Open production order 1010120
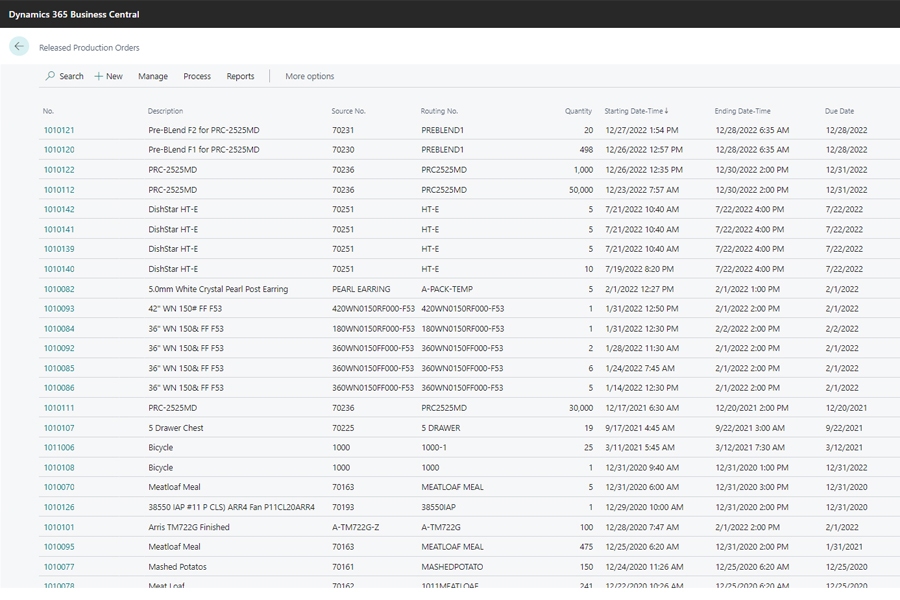This screenshot has height=600, width=900. point(59,150)
